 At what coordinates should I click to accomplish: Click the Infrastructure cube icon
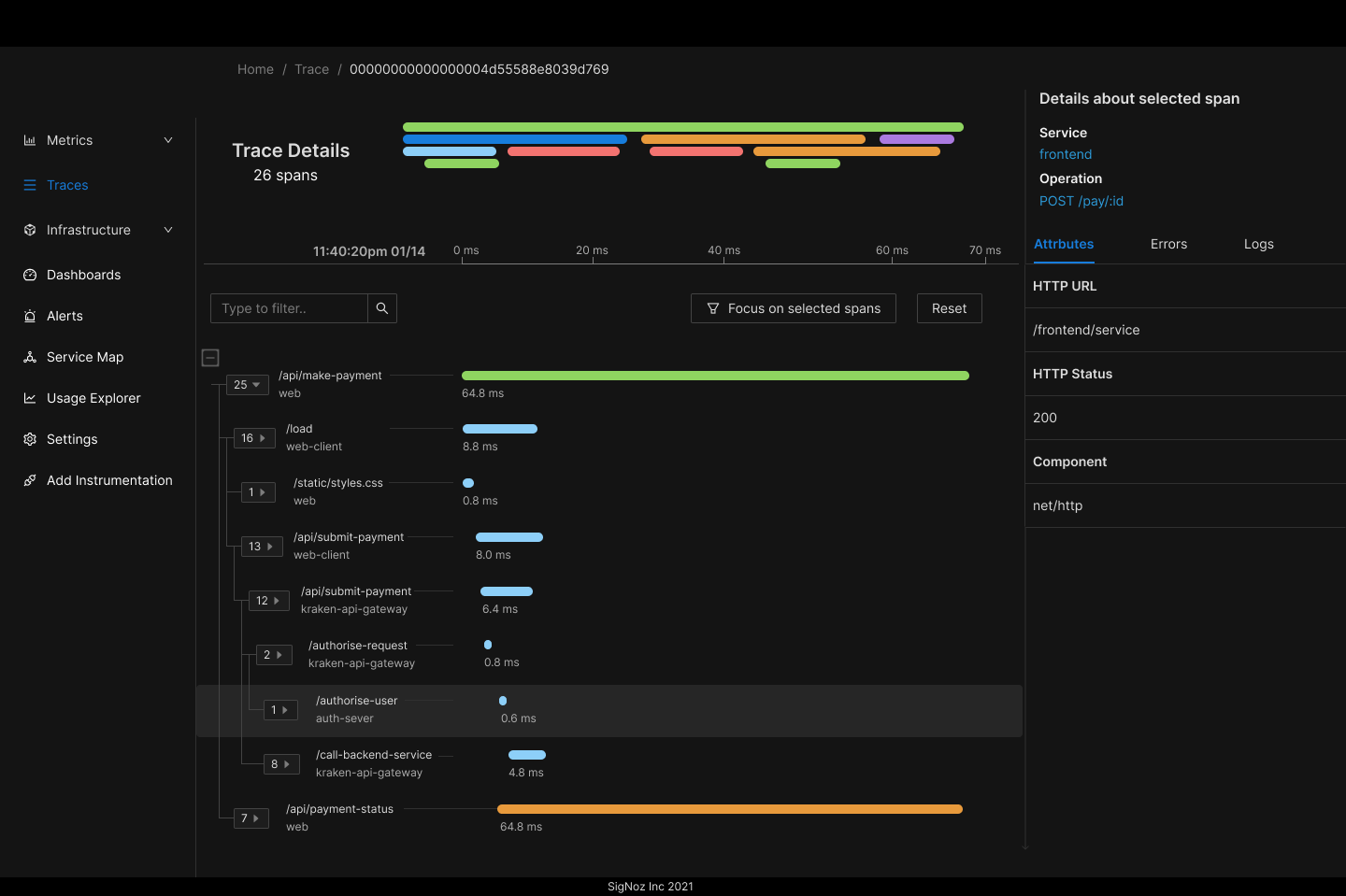tap(30, 230)
